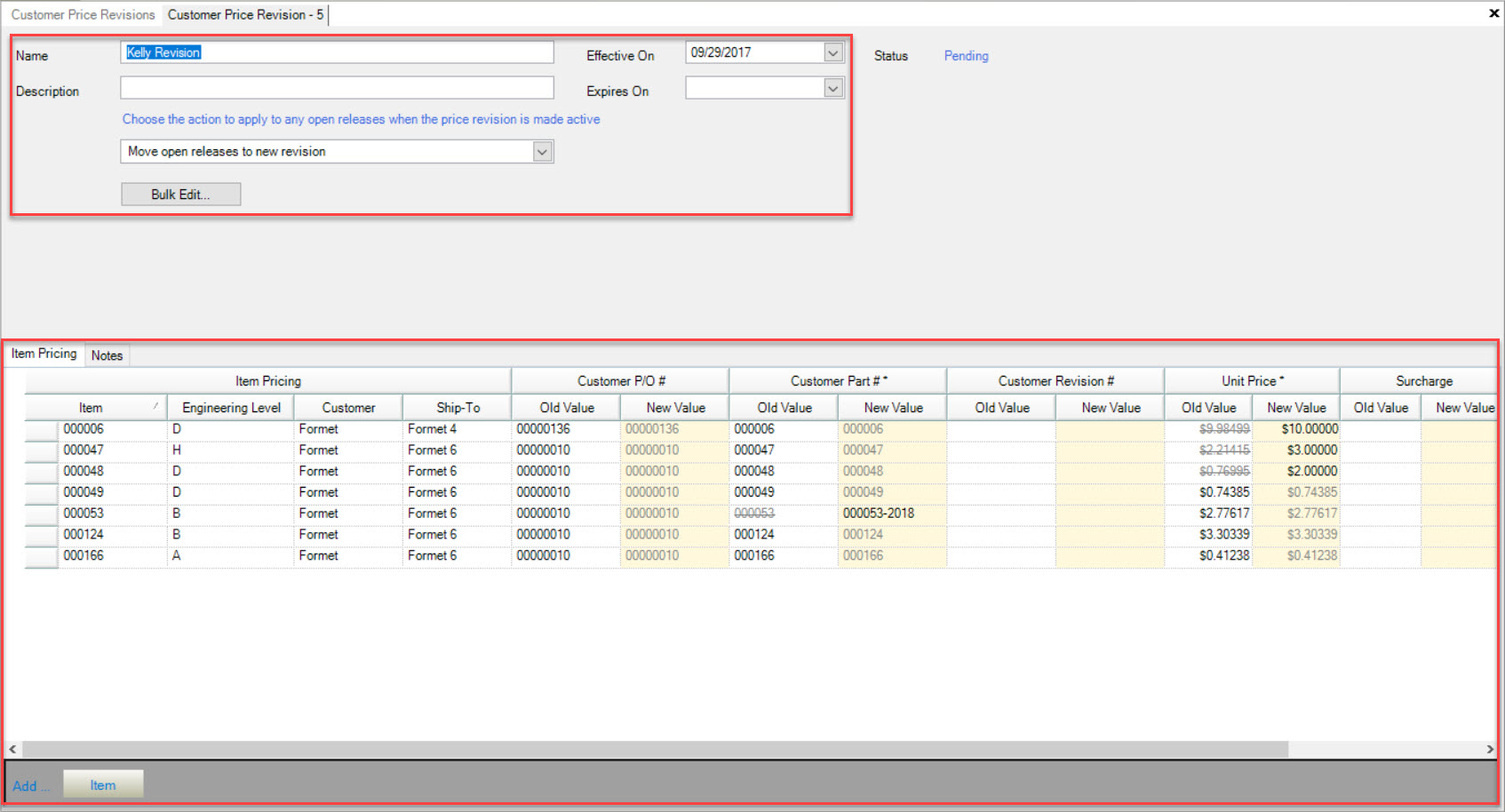The height and width of the screenshot is (812, 1505).
Task: Click the Formet 4 Ship-To cell
Action: coord(457,429)
